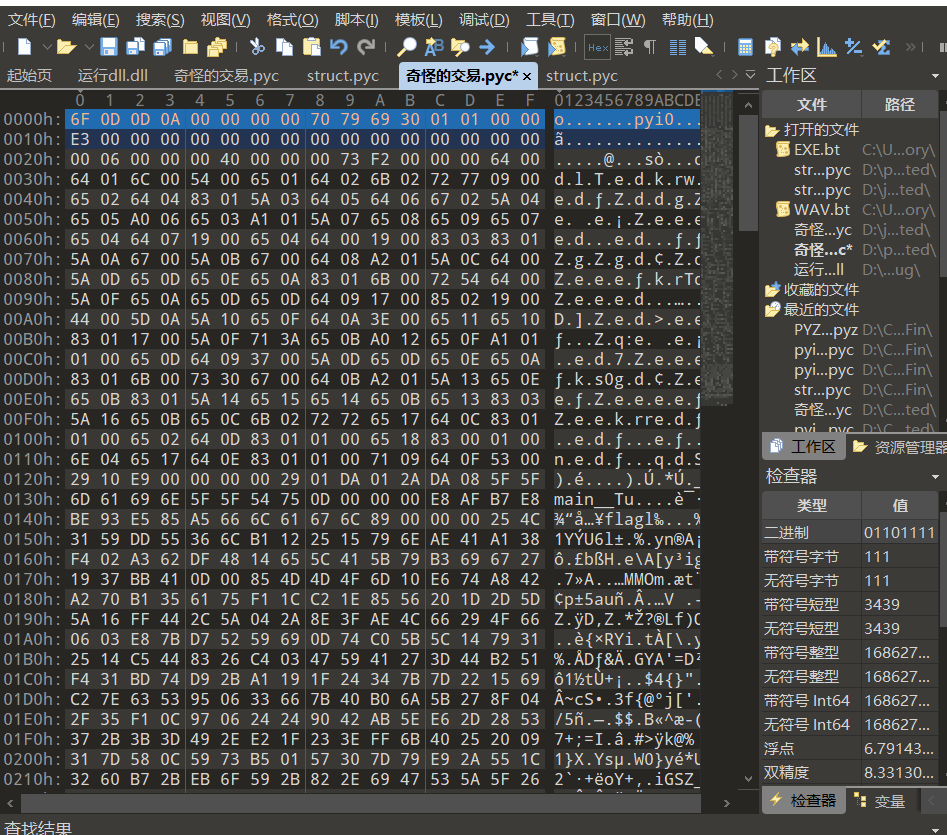This screenshot has height=835, width=947.
Task: Click the close file folder icon
Action: click(190, 46)
